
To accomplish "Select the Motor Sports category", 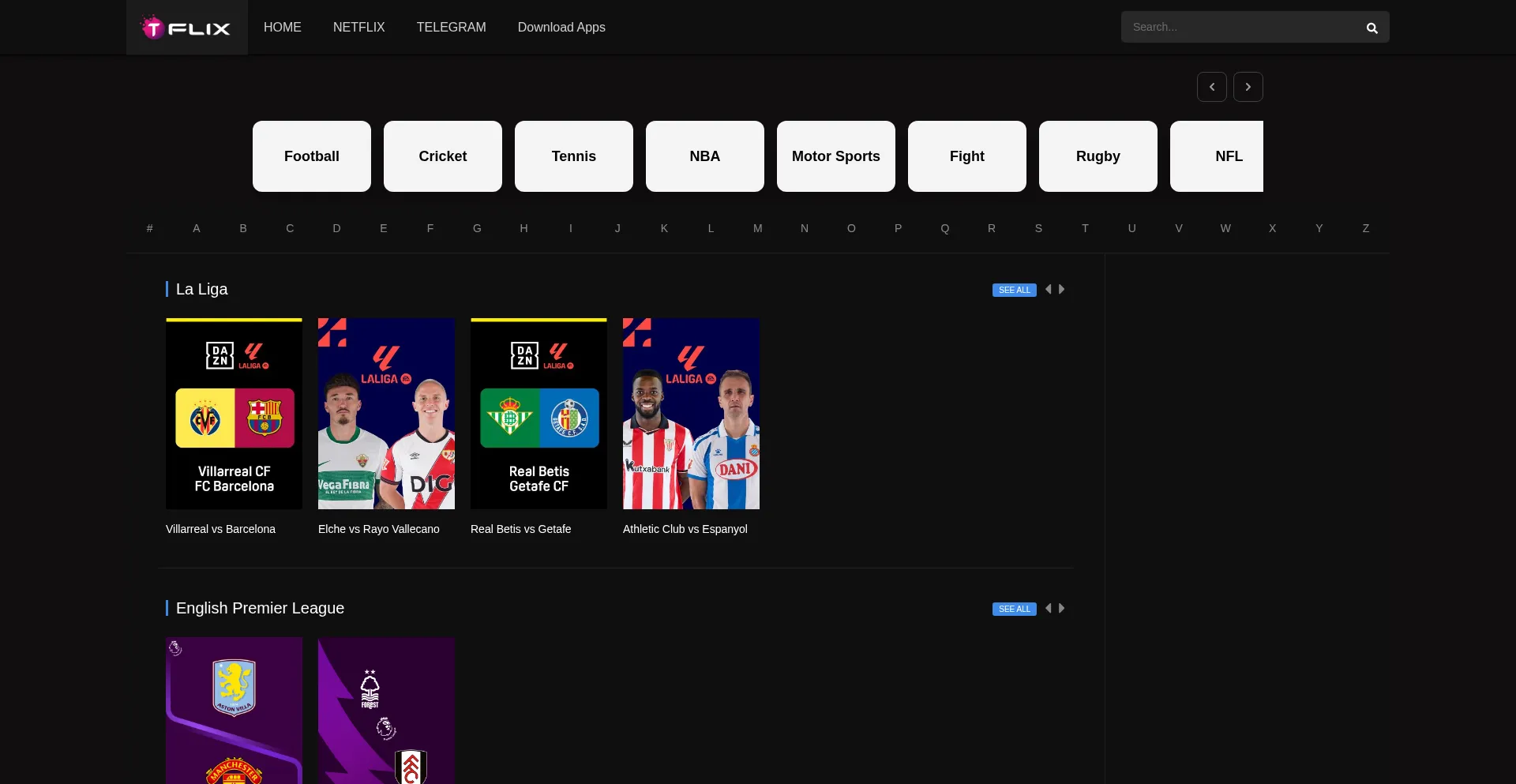I will coord(835,156).
